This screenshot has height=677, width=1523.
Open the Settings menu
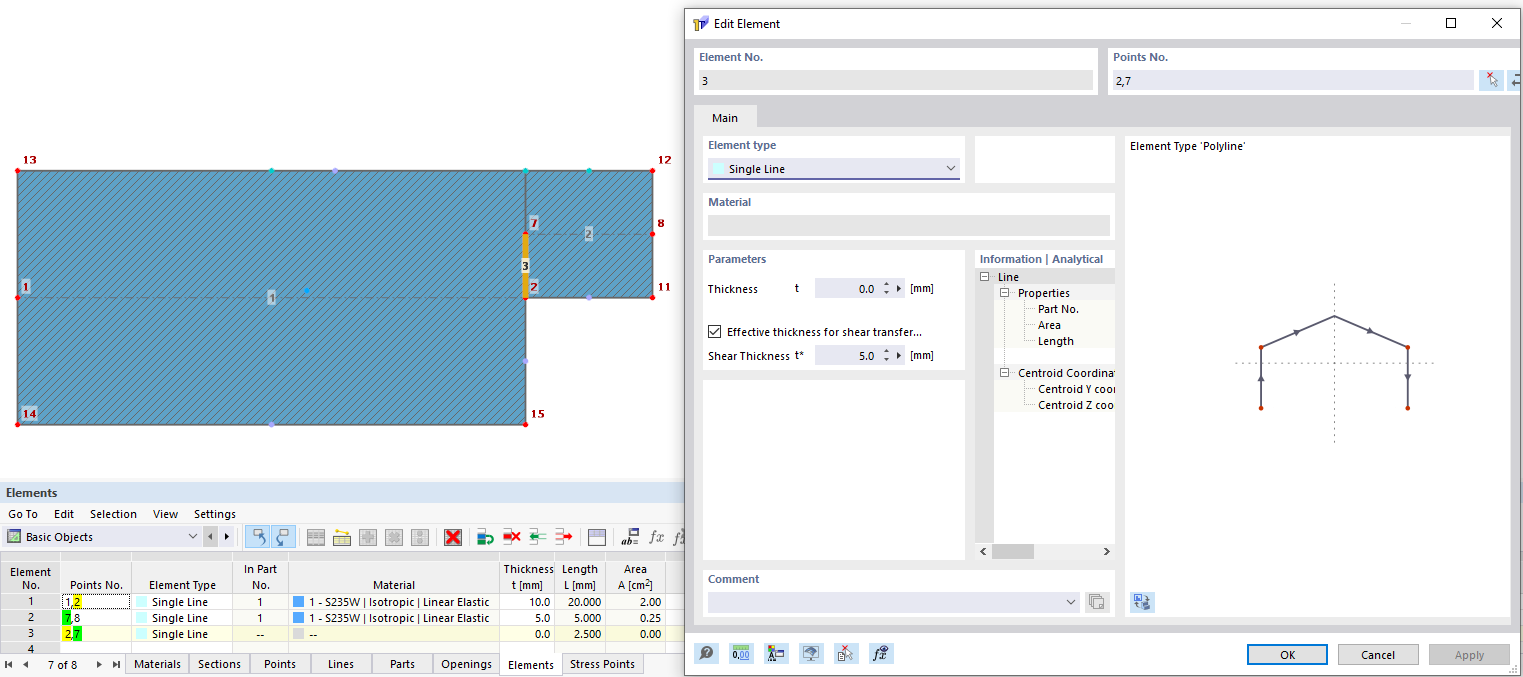pos(215,514)
